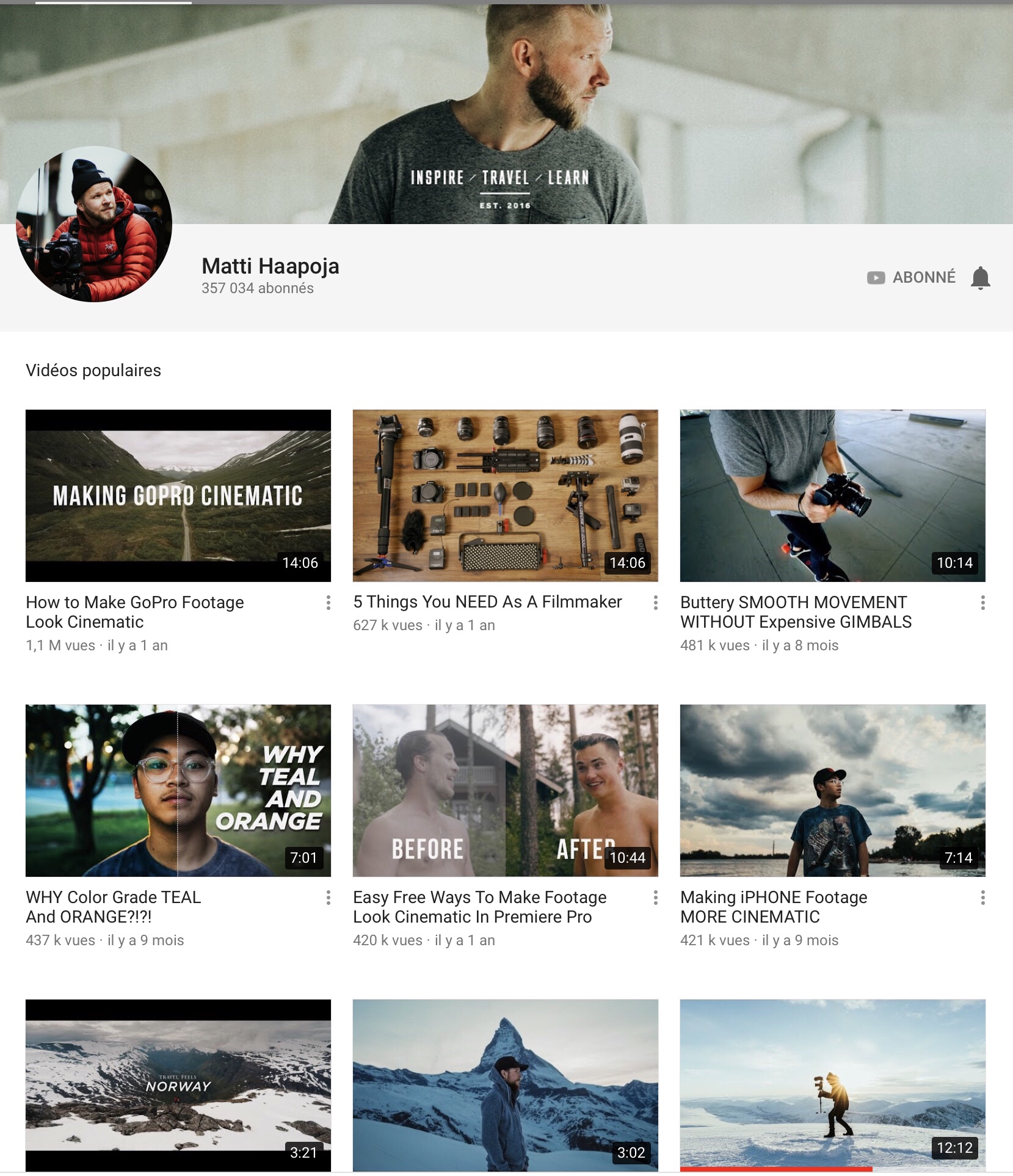Click the red watch progress bar on 12:12 video
Viewport: 1013px width, 1176px height.
tap(775, 1169)
